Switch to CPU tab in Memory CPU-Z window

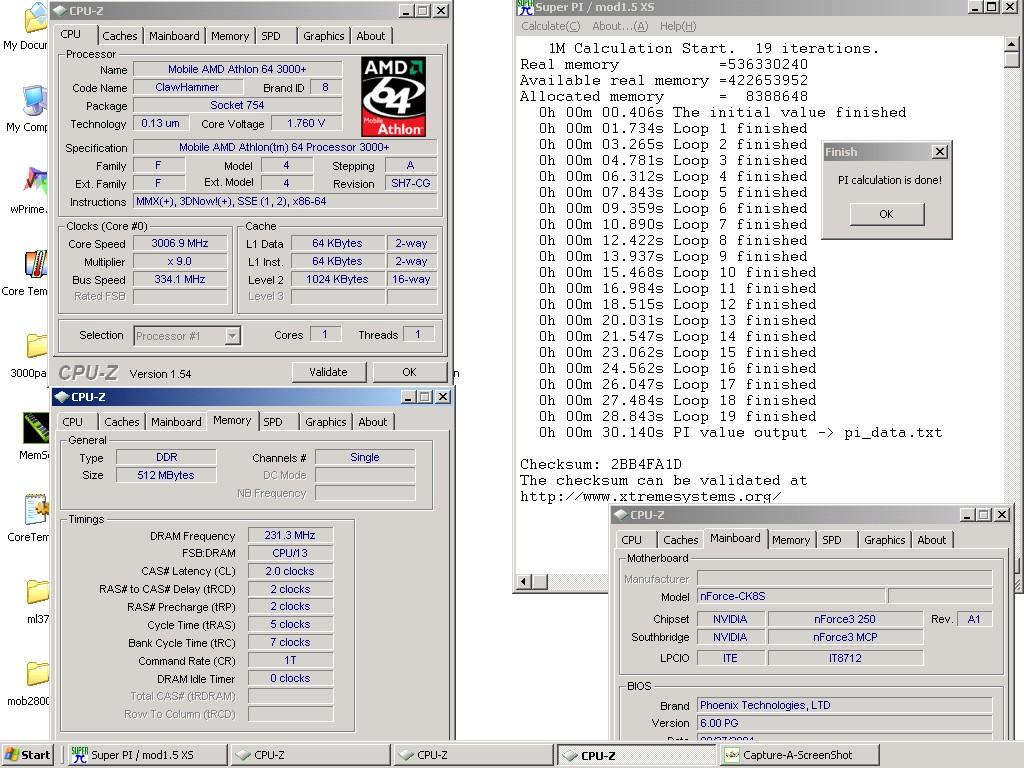72,422
